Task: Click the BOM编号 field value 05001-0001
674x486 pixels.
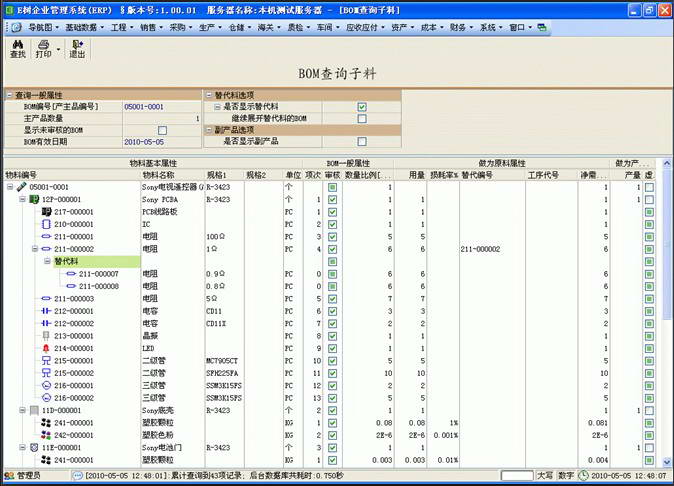Action: point(162,107)
